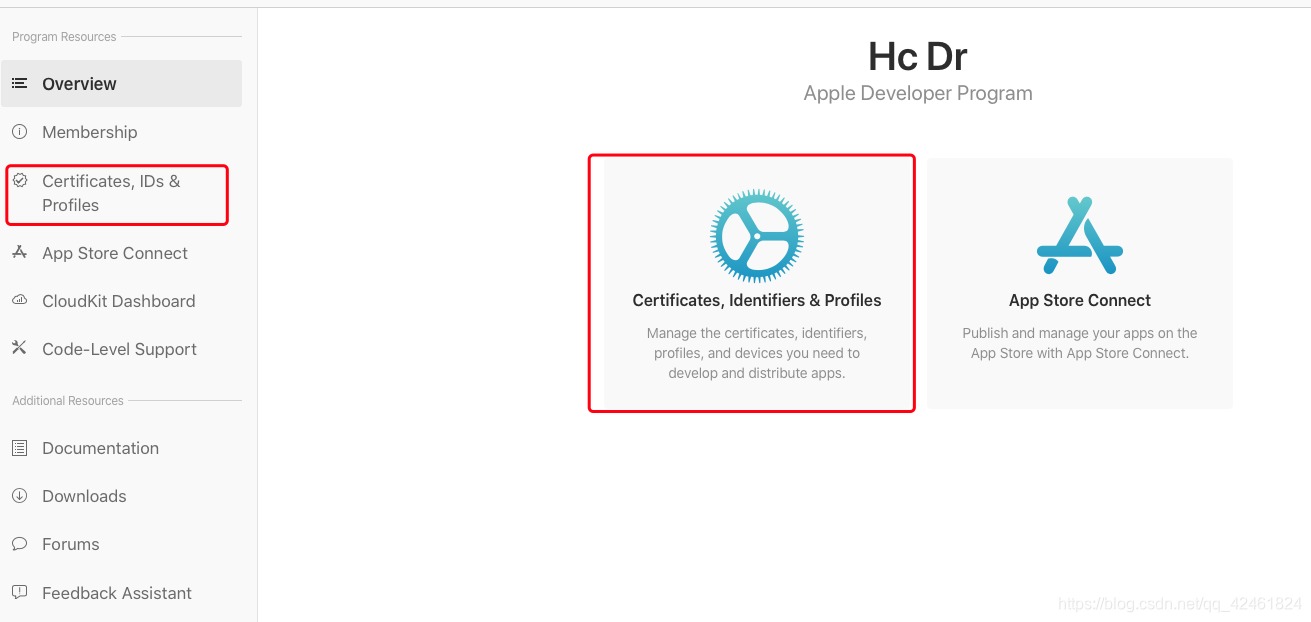Click the CloudKit Dashboard cloud icon
Viewport: 1311px width, 622px height.
[19, 301]
